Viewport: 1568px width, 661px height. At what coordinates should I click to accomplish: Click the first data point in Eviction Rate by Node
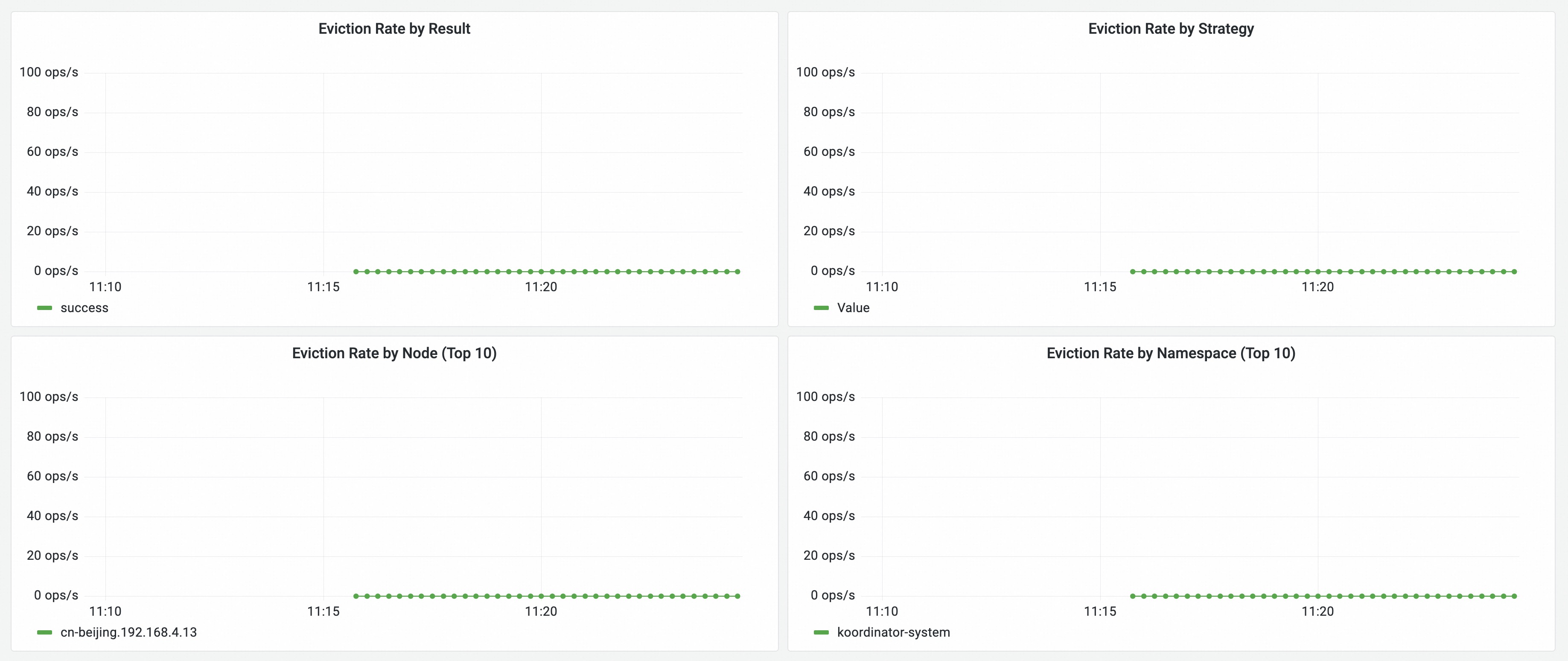coord(356,596)
